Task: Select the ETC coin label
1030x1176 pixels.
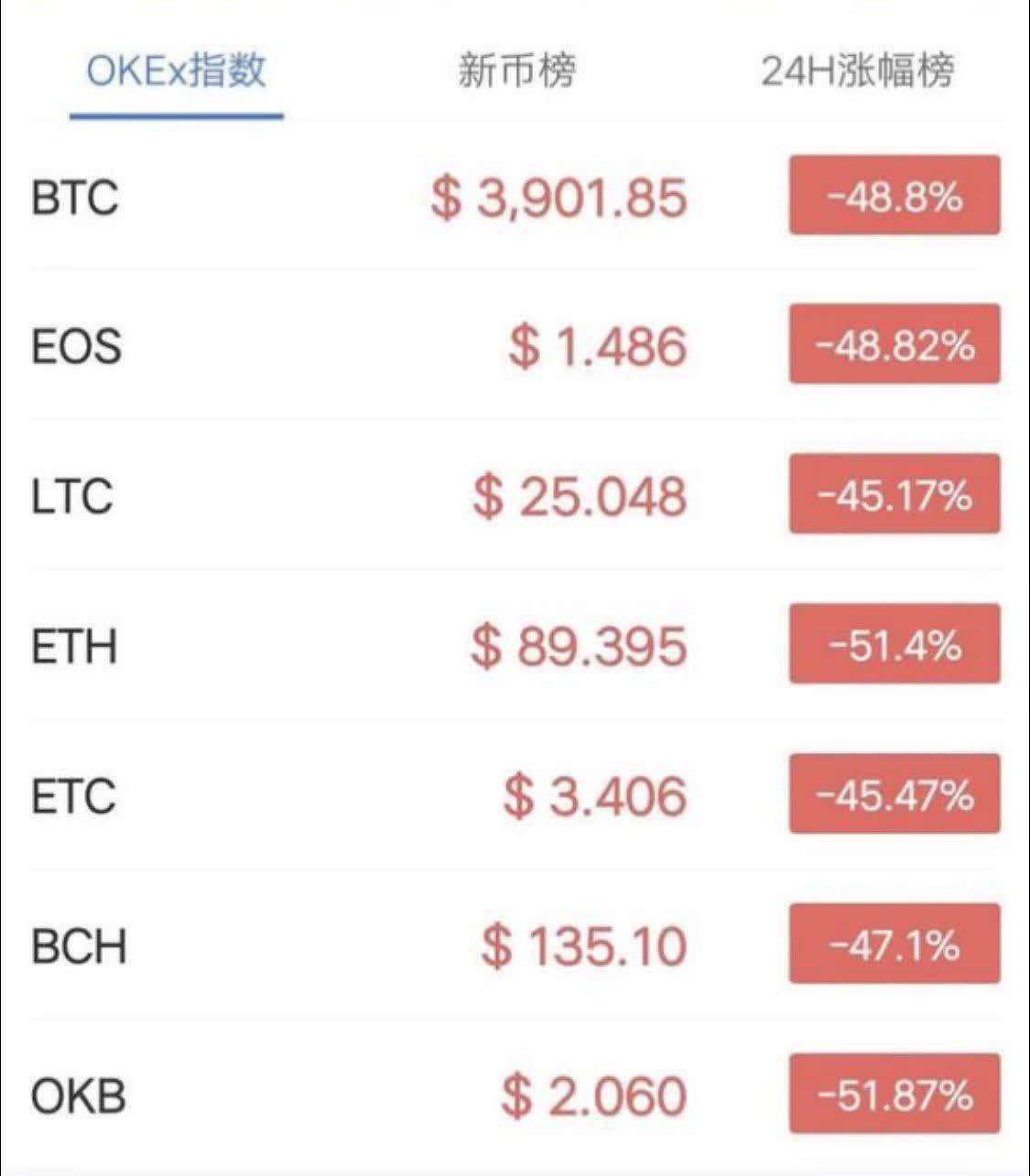Action: point(74,795)
